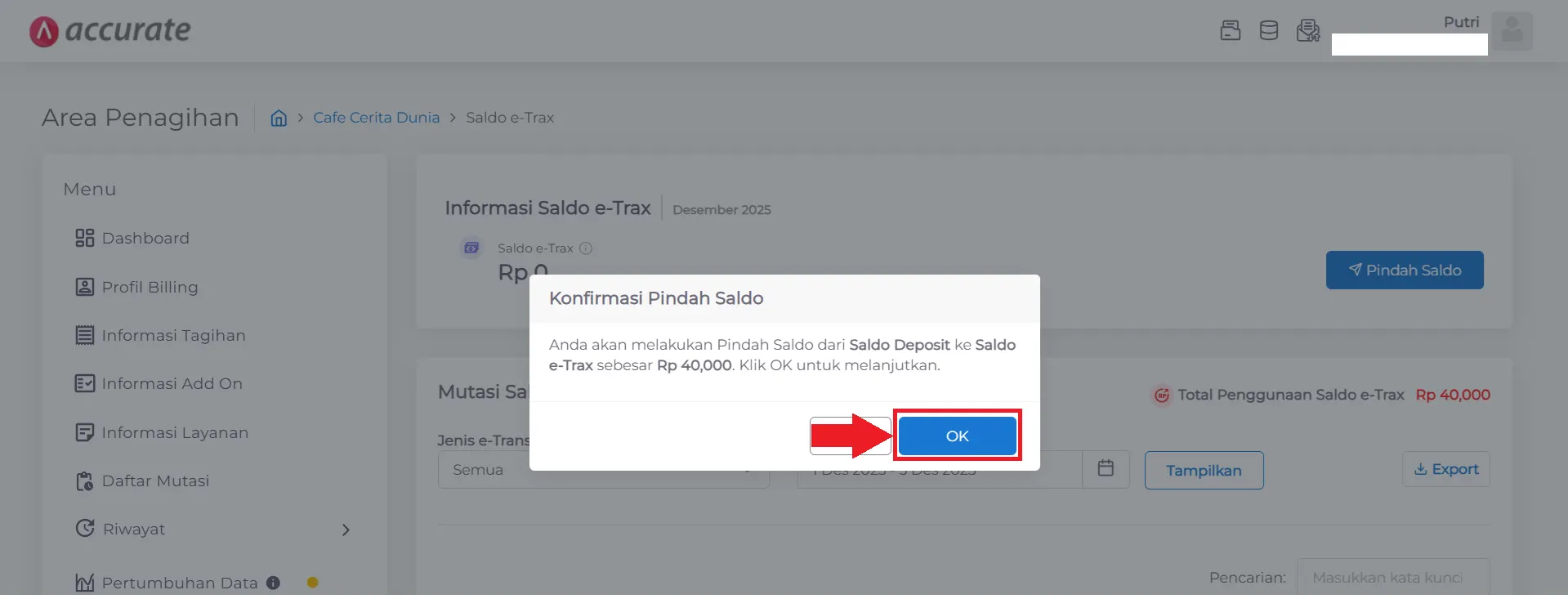Click the Riwayat history icon
This screenshot has width=1568, height=599.
85,529
